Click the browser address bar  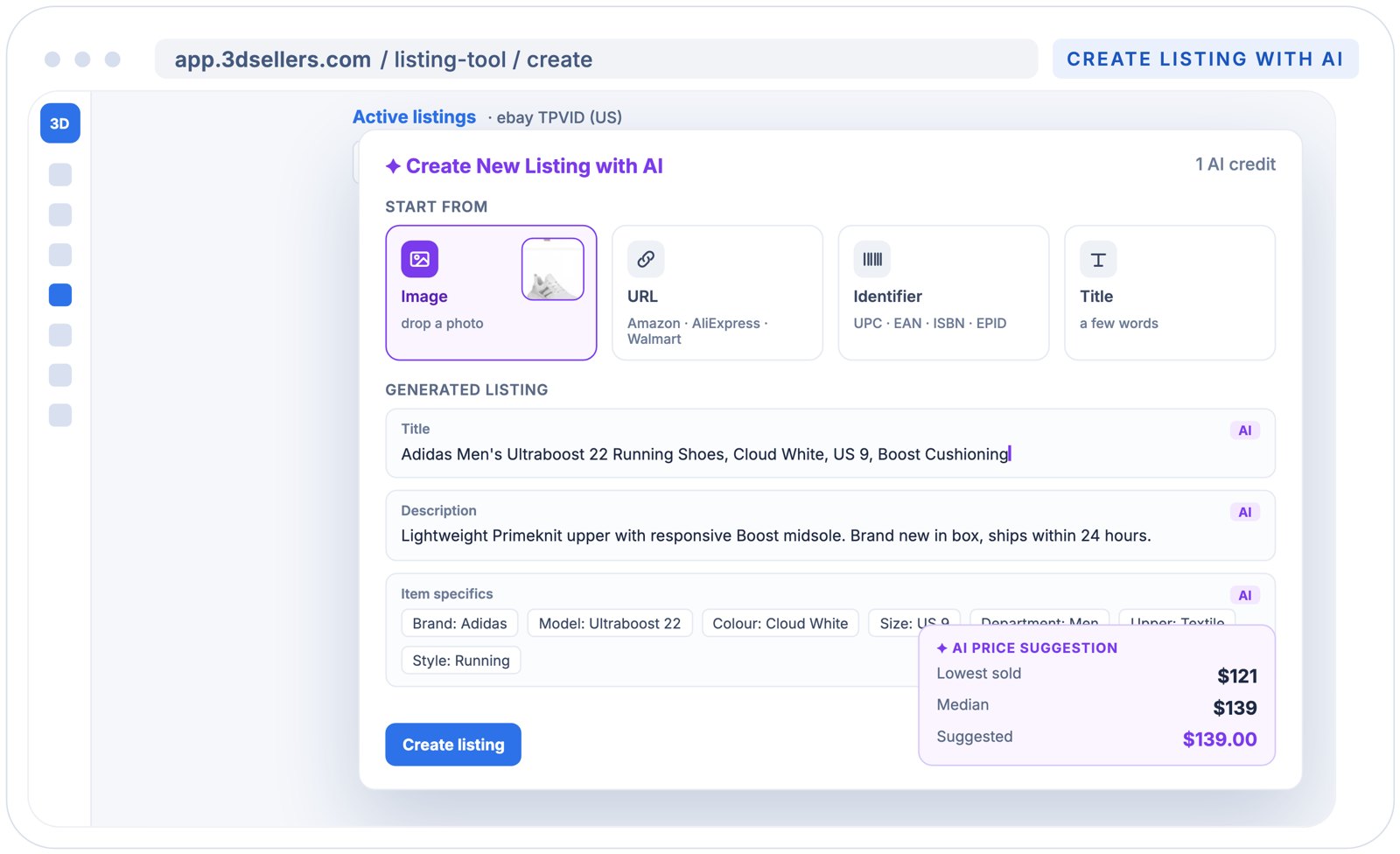point(596,59)
